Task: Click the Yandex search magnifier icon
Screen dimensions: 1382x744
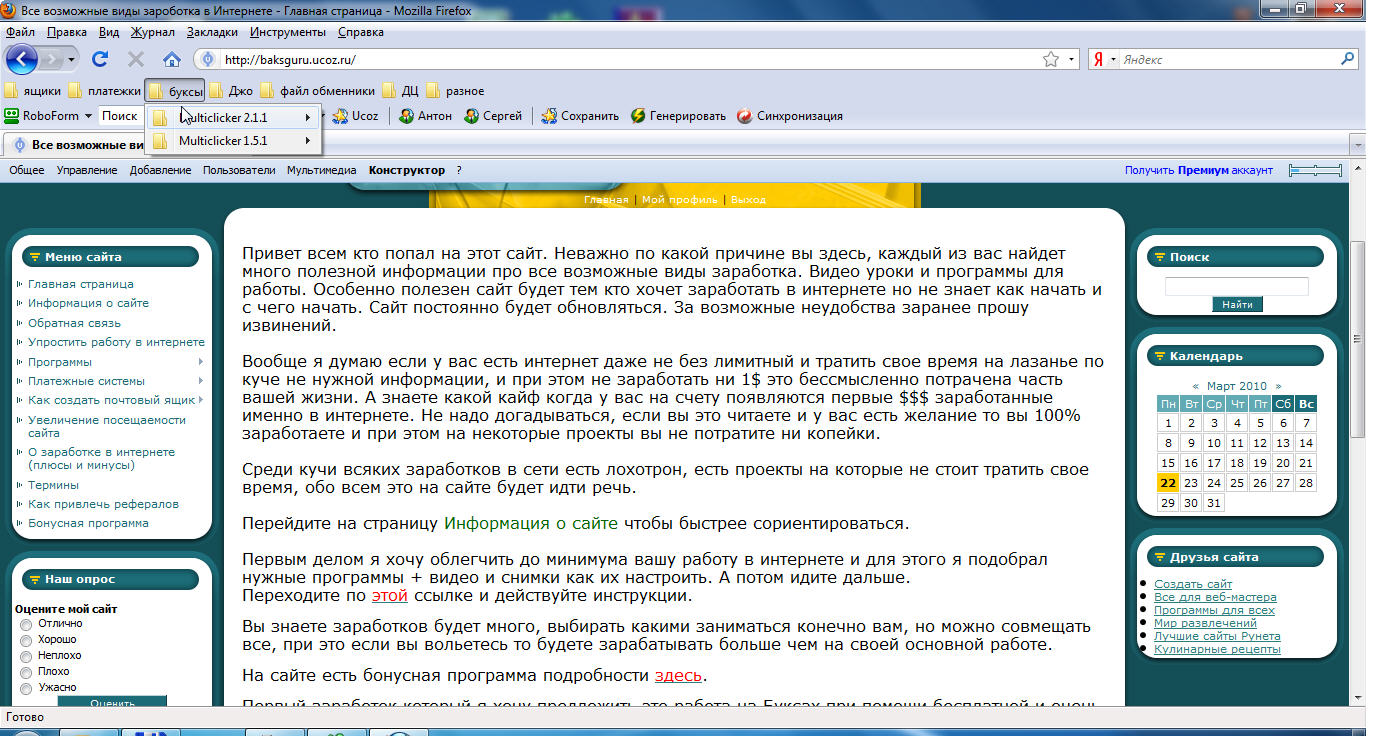Action: click(x=1348, y=59)
